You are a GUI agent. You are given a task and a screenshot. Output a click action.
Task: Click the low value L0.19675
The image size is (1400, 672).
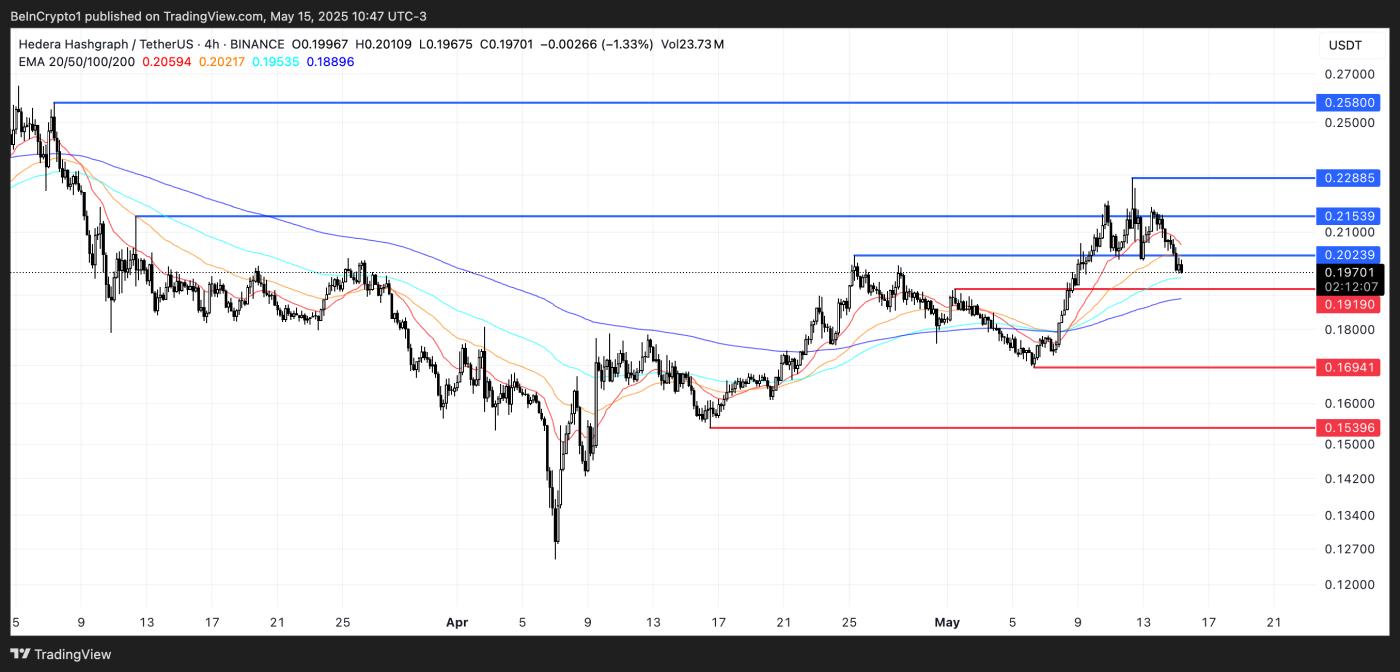[448, 44]
